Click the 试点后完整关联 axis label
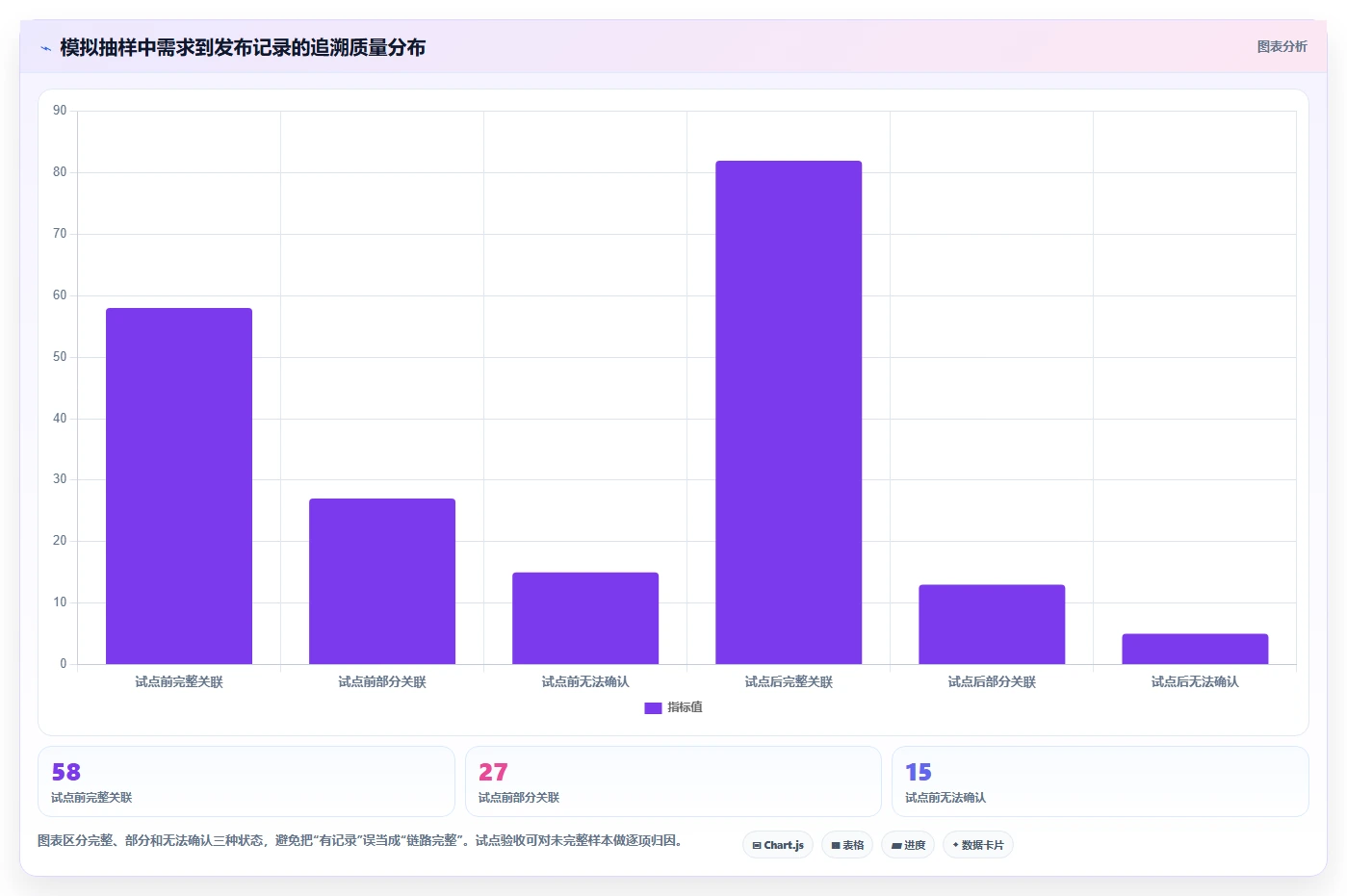Image resolution: width=1347 pixels, height=896 pixels. click(x=789, y=681)
